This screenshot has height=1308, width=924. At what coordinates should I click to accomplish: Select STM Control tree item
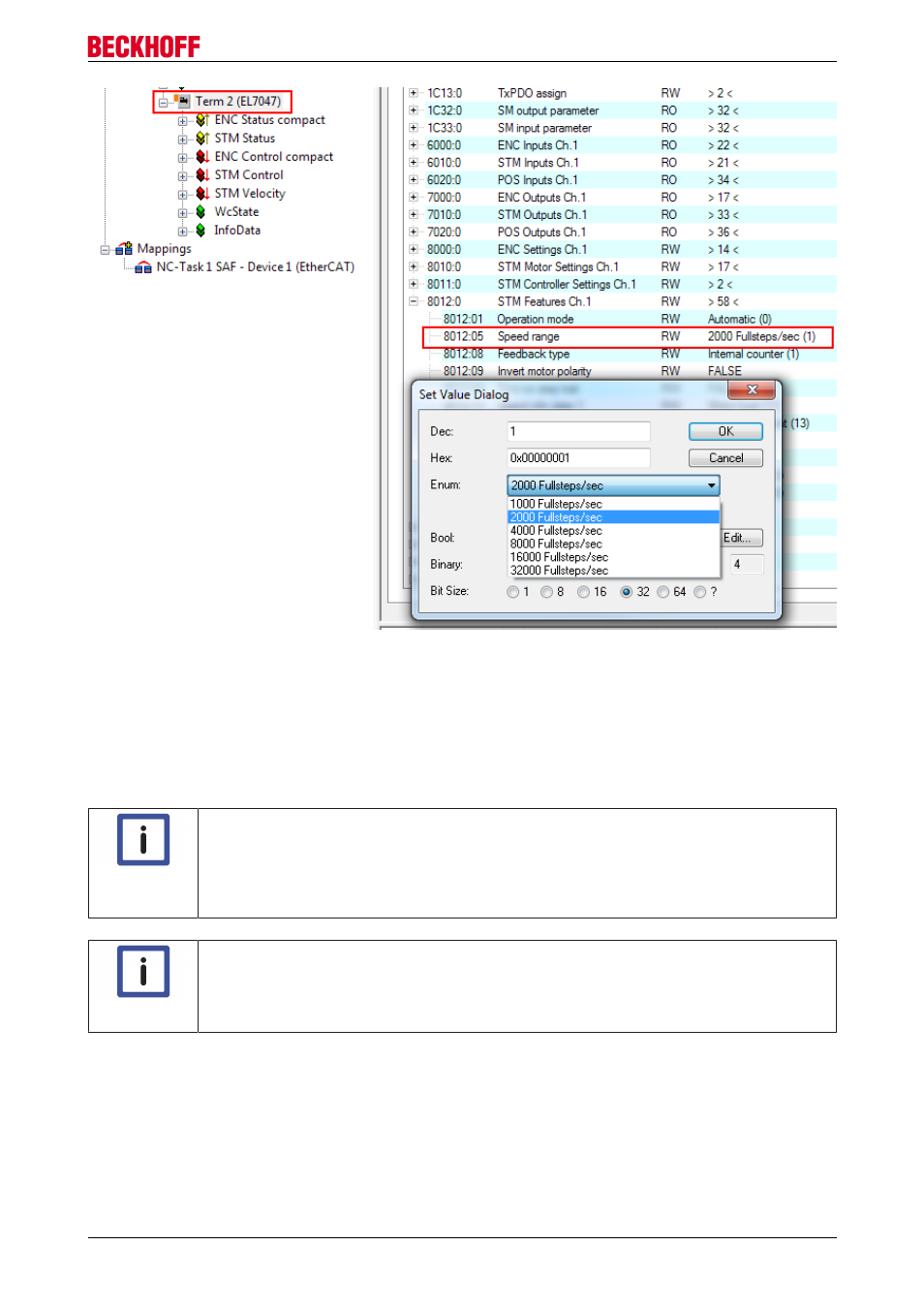tap(249, 175)
